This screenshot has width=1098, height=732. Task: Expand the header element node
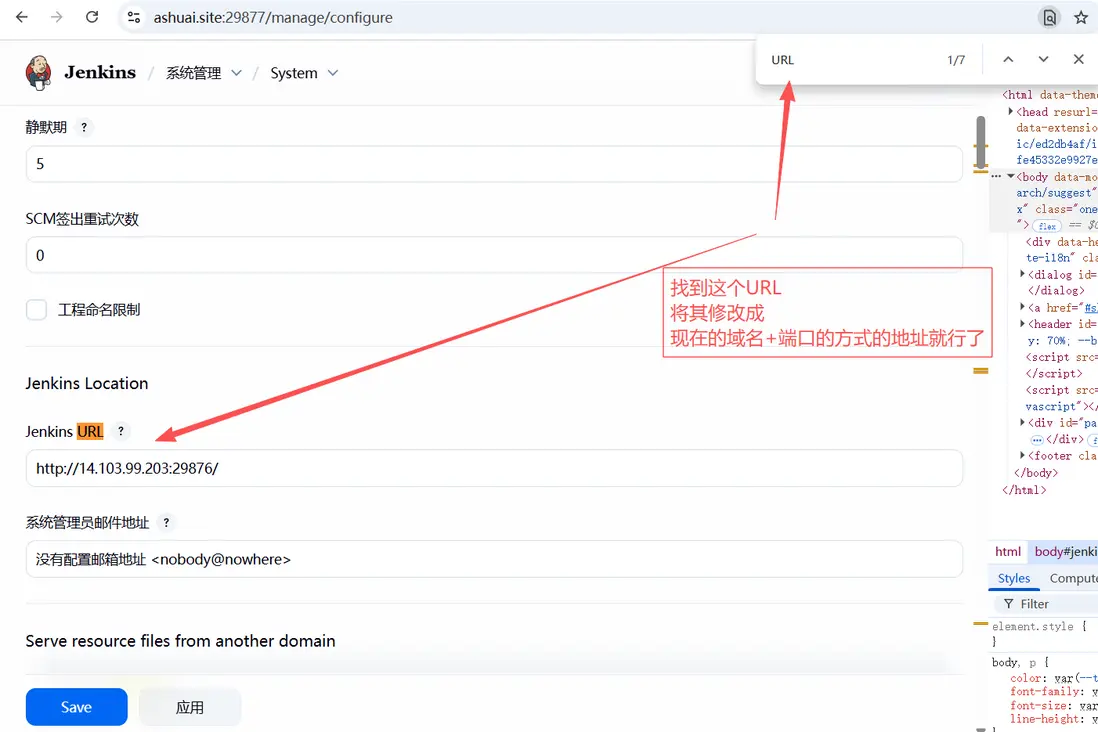tap(1022, 324)
